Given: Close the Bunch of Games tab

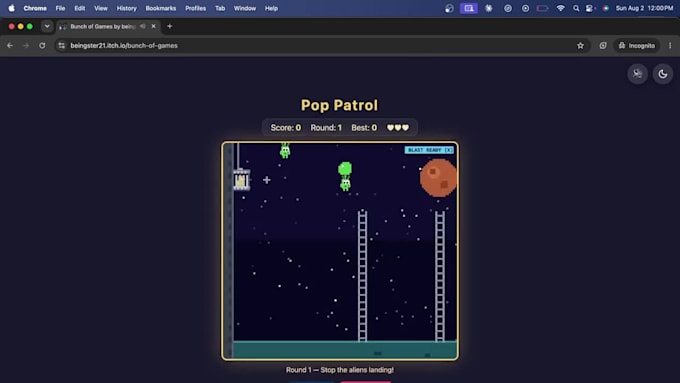Looking at the screenshot, I should (154, 26).
